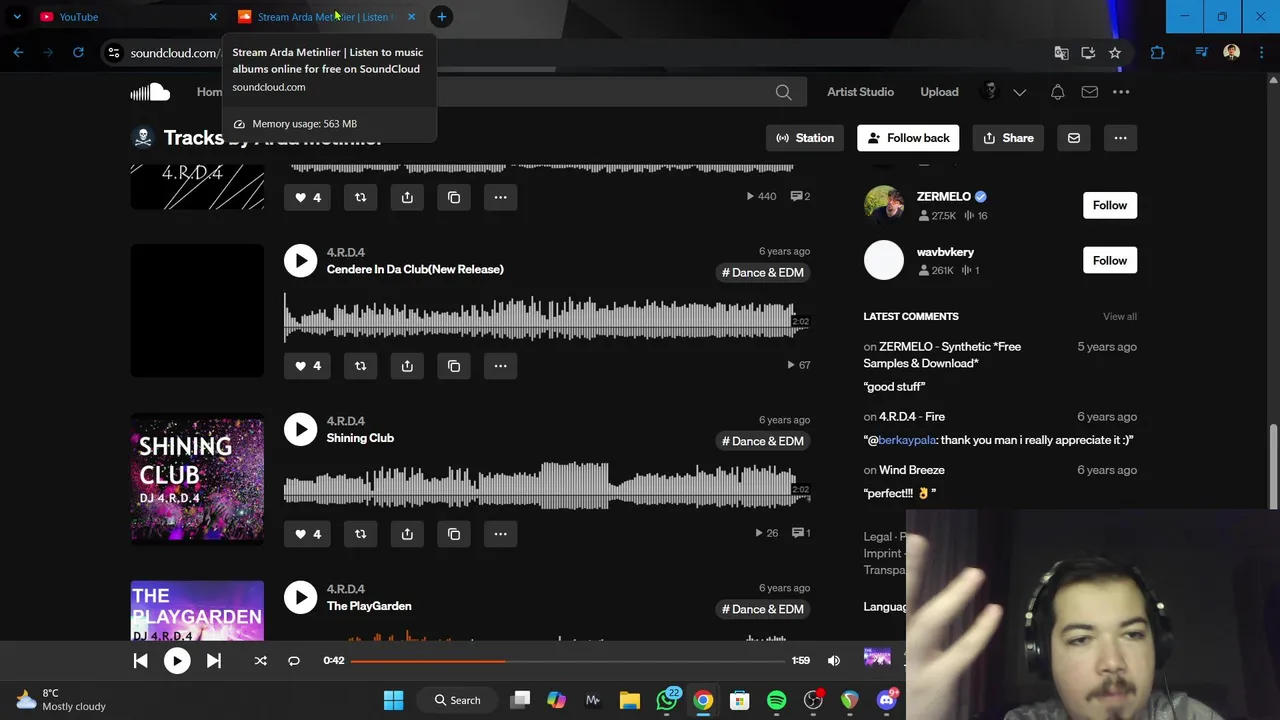Viewport: 1280px width, 720px height.
Task: Like the Cendere In Da Club track
Action: click(307, 366)
